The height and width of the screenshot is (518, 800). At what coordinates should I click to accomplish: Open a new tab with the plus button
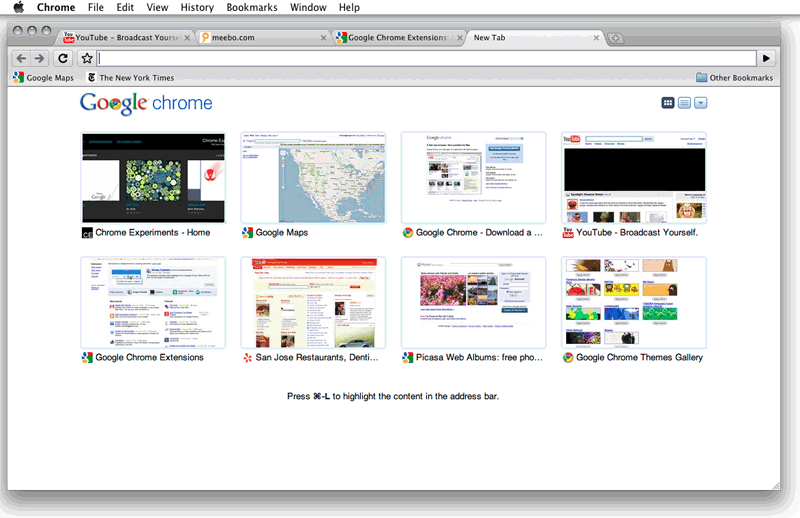[x=616, y=38]
